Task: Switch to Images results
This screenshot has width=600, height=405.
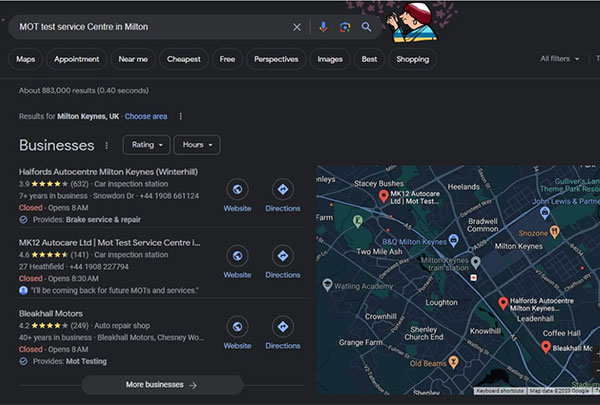Action: tap(329, 59)
